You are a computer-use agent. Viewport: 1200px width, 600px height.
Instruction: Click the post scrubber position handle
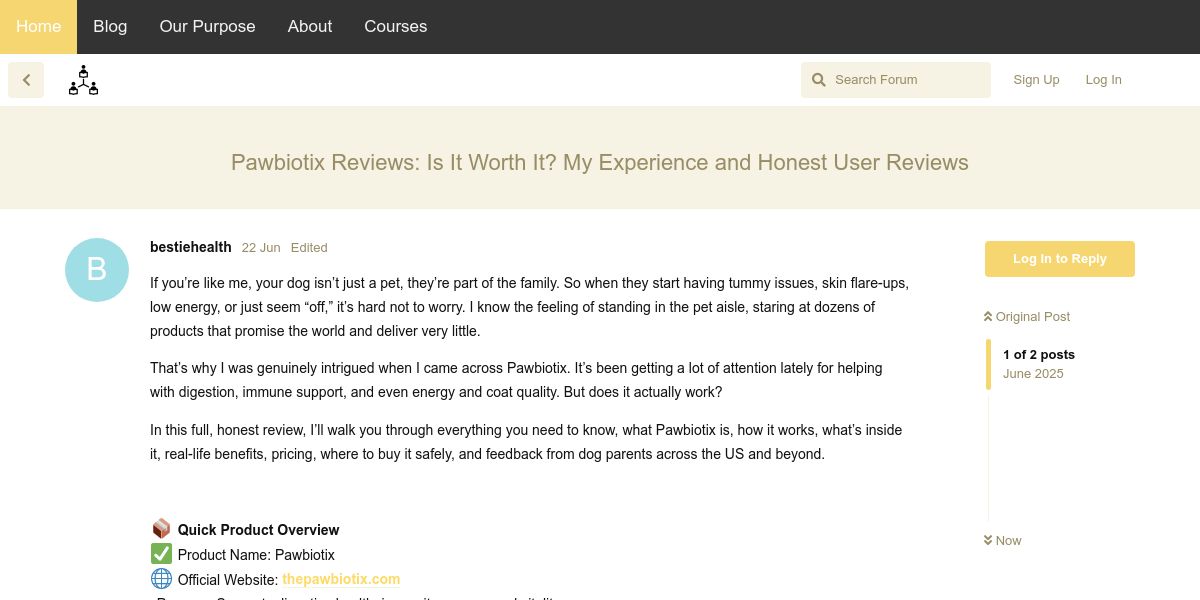click(x=989, y=364)
